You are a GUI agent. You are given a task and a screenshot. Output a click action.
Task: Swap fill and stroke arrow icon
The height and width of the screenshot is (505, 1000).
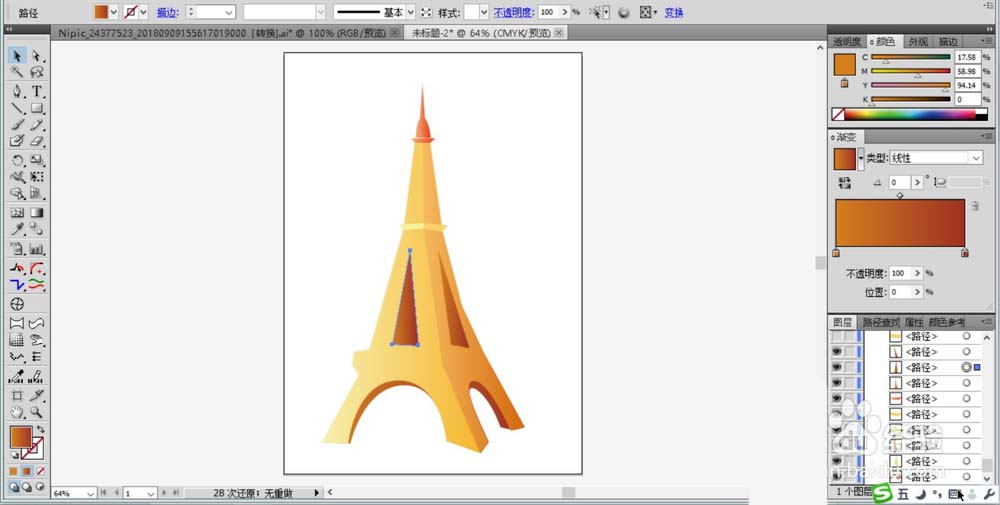click(41, 429)
